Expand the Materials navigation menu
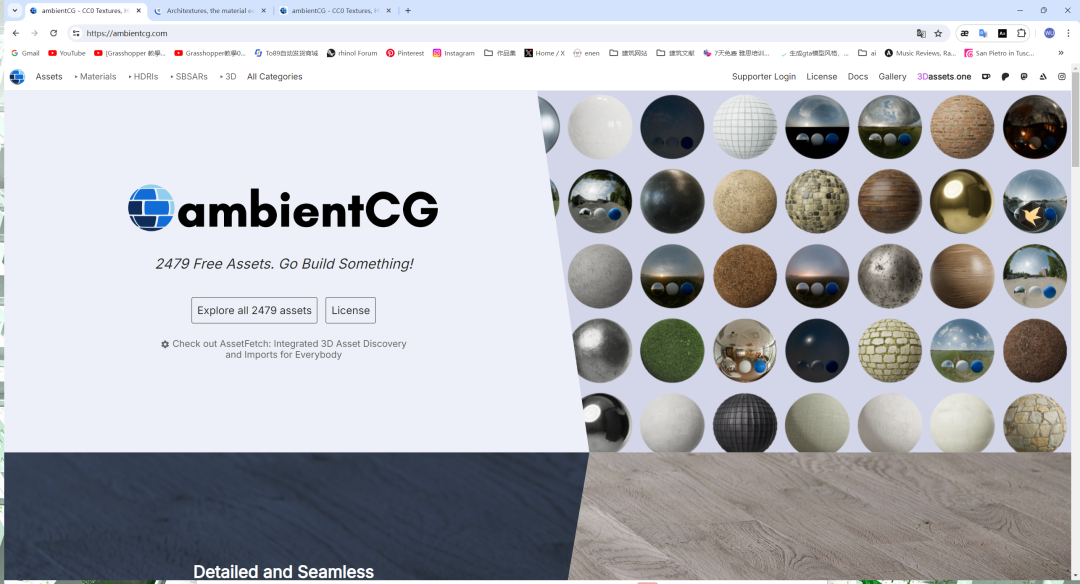1080x584 pixels. 96,76
